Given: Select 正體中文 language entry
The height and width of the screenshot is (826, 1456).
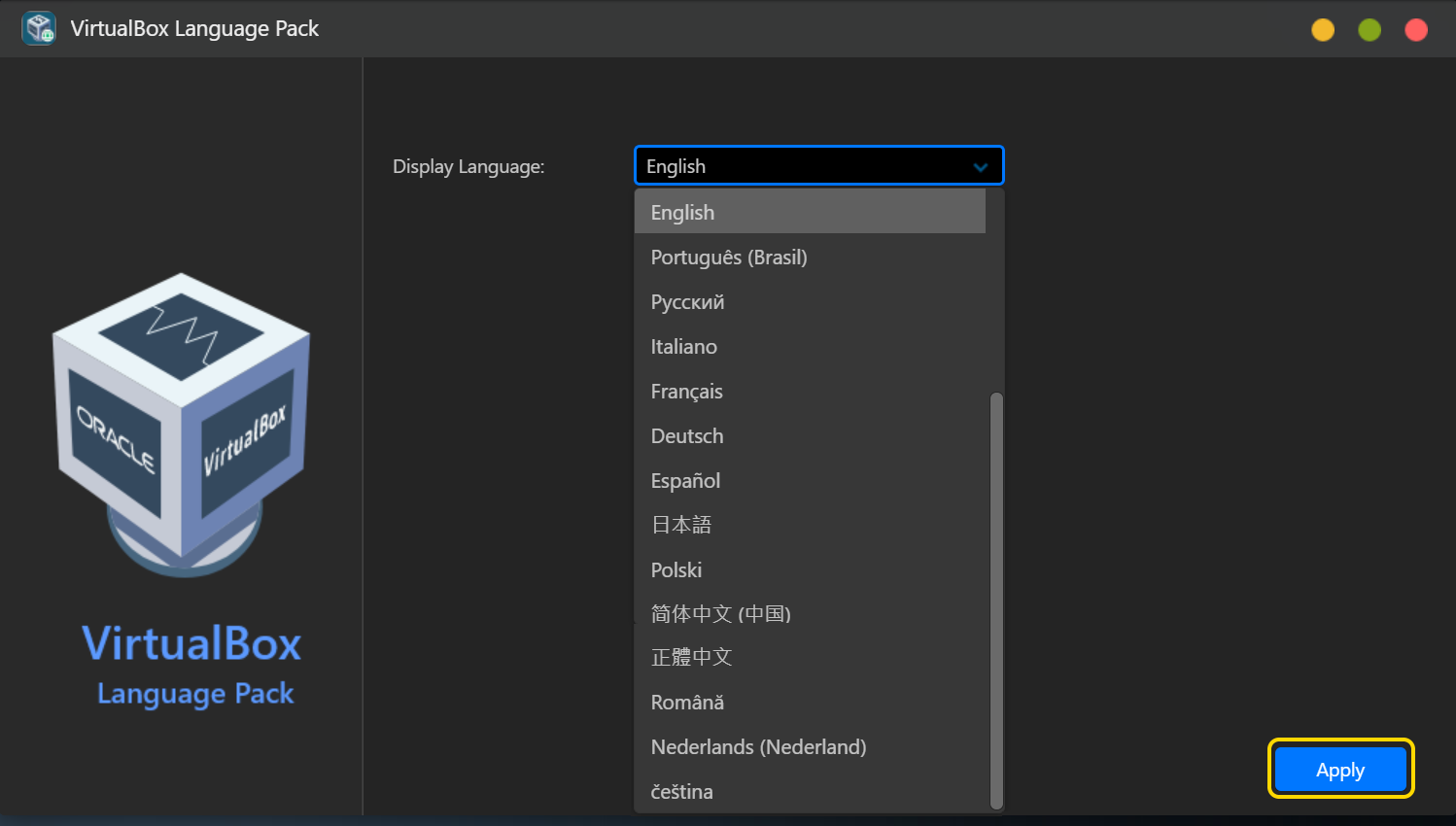Looking at the screenshot, I should point(810,657).
